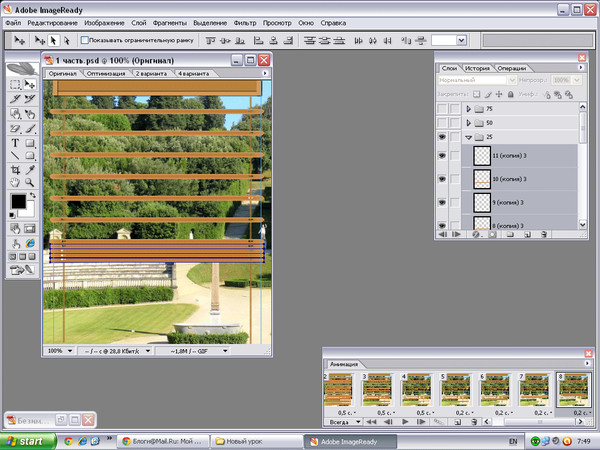Screen dimensions: 600x450
Task: Expand the layer set 50
Action: point(468,123)
